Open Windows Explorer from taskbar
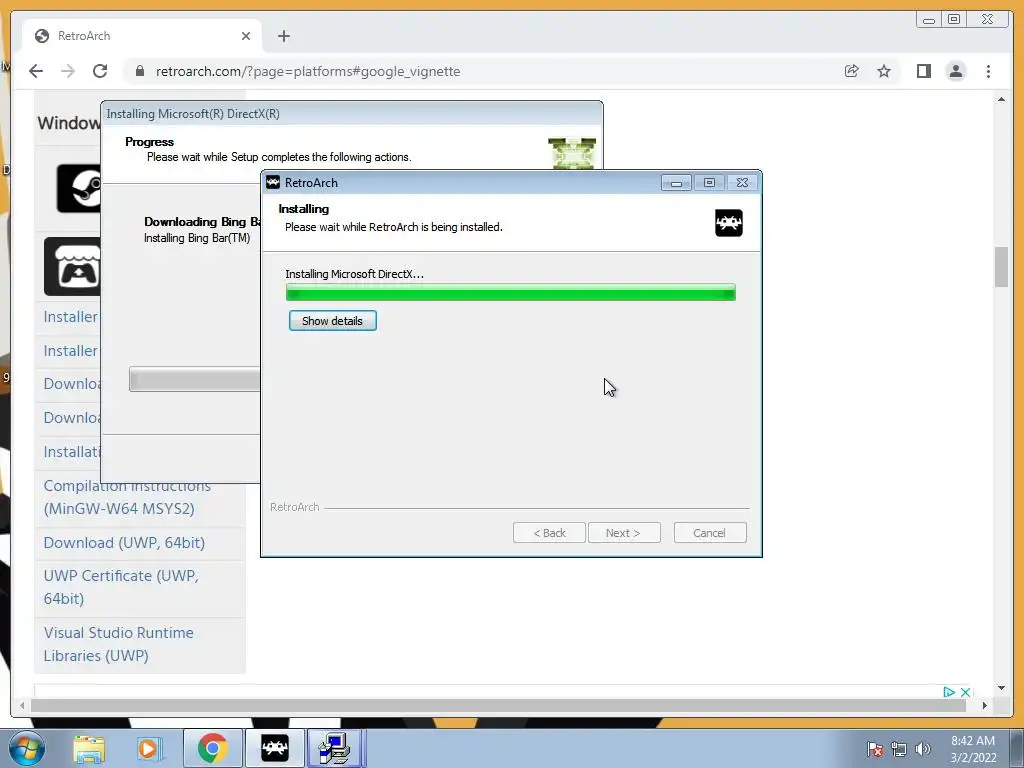 tap(89, 748)
